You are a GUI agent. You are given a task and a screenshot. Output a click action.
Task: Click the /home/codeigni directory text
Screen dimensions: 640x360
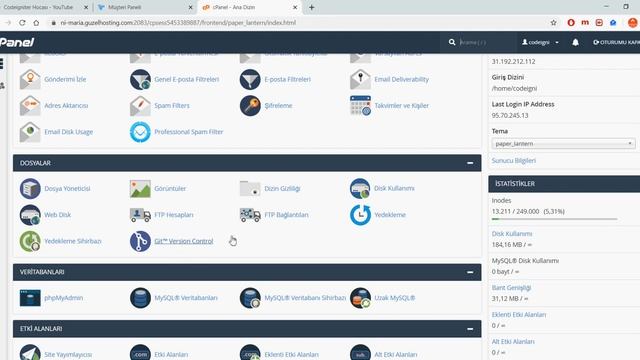tap(514, 89)
